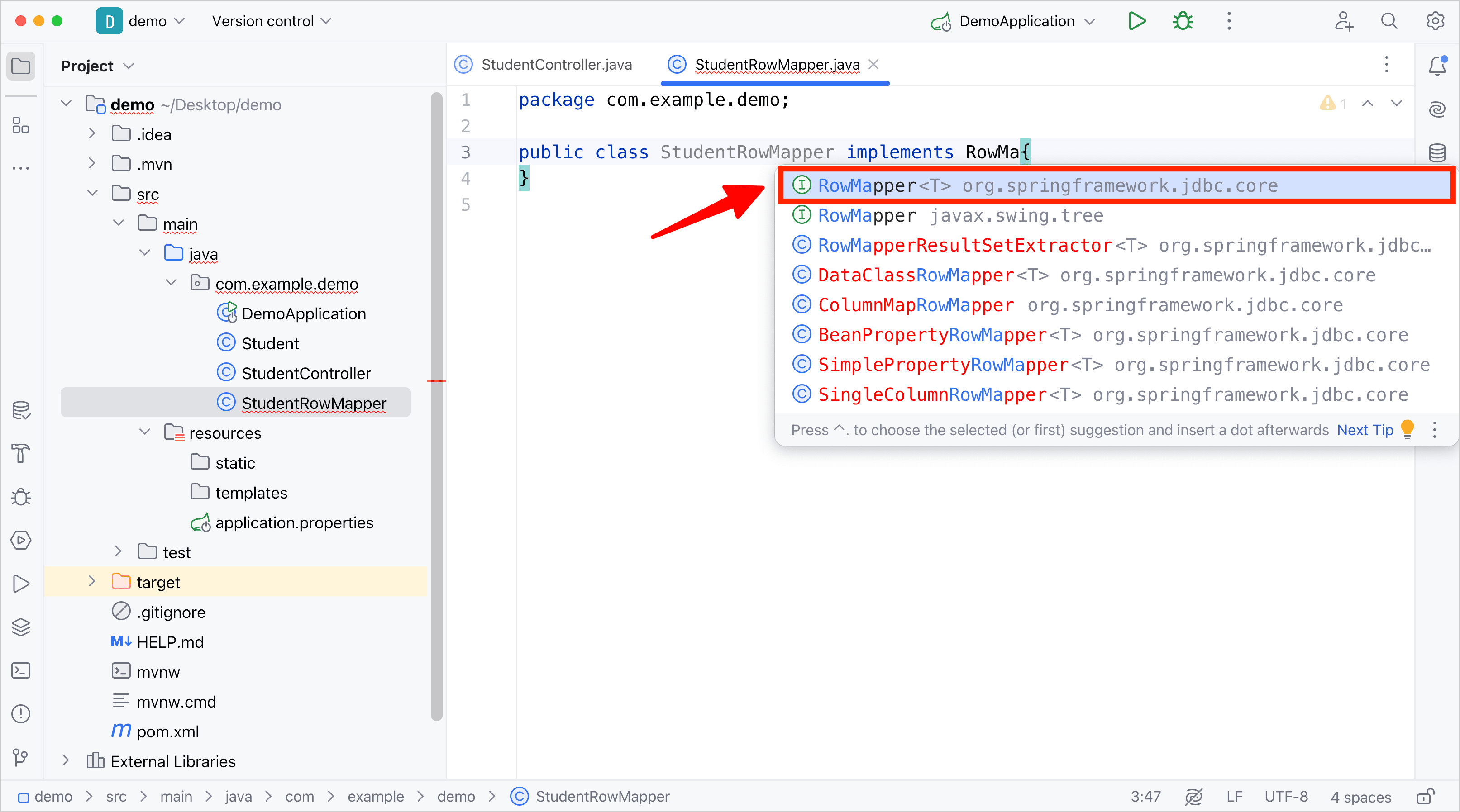The width and height of the screenshot is (1460, 812).
Task: Collapse the com.example.demo package
Action: pyautogui.click(x=171, y=283)
